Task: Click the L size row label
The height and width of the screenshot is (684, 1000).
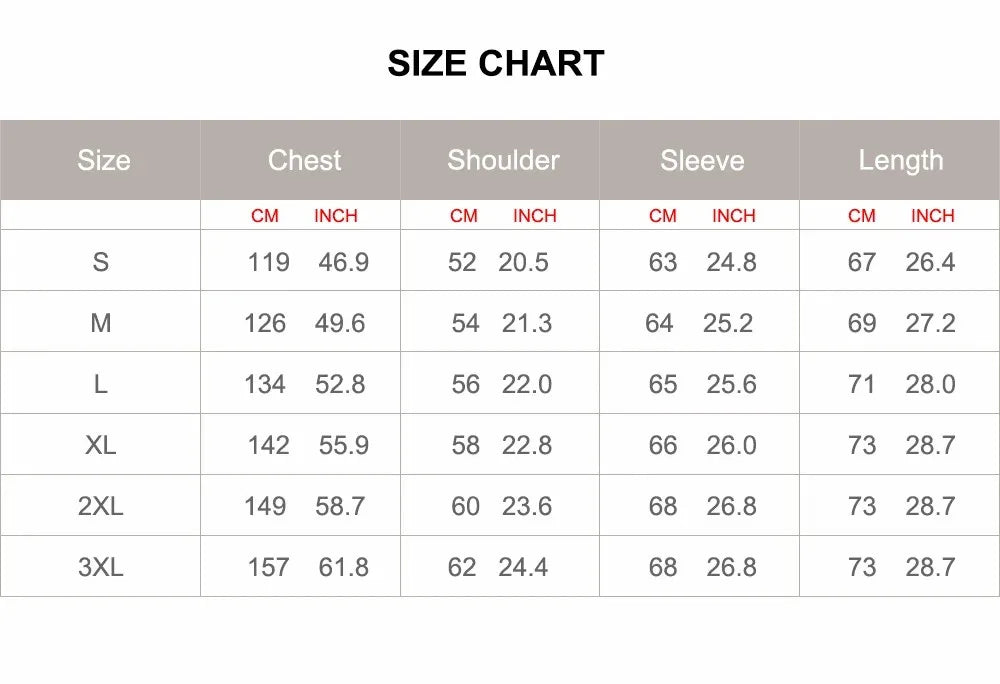Action: tap(100, 384)
